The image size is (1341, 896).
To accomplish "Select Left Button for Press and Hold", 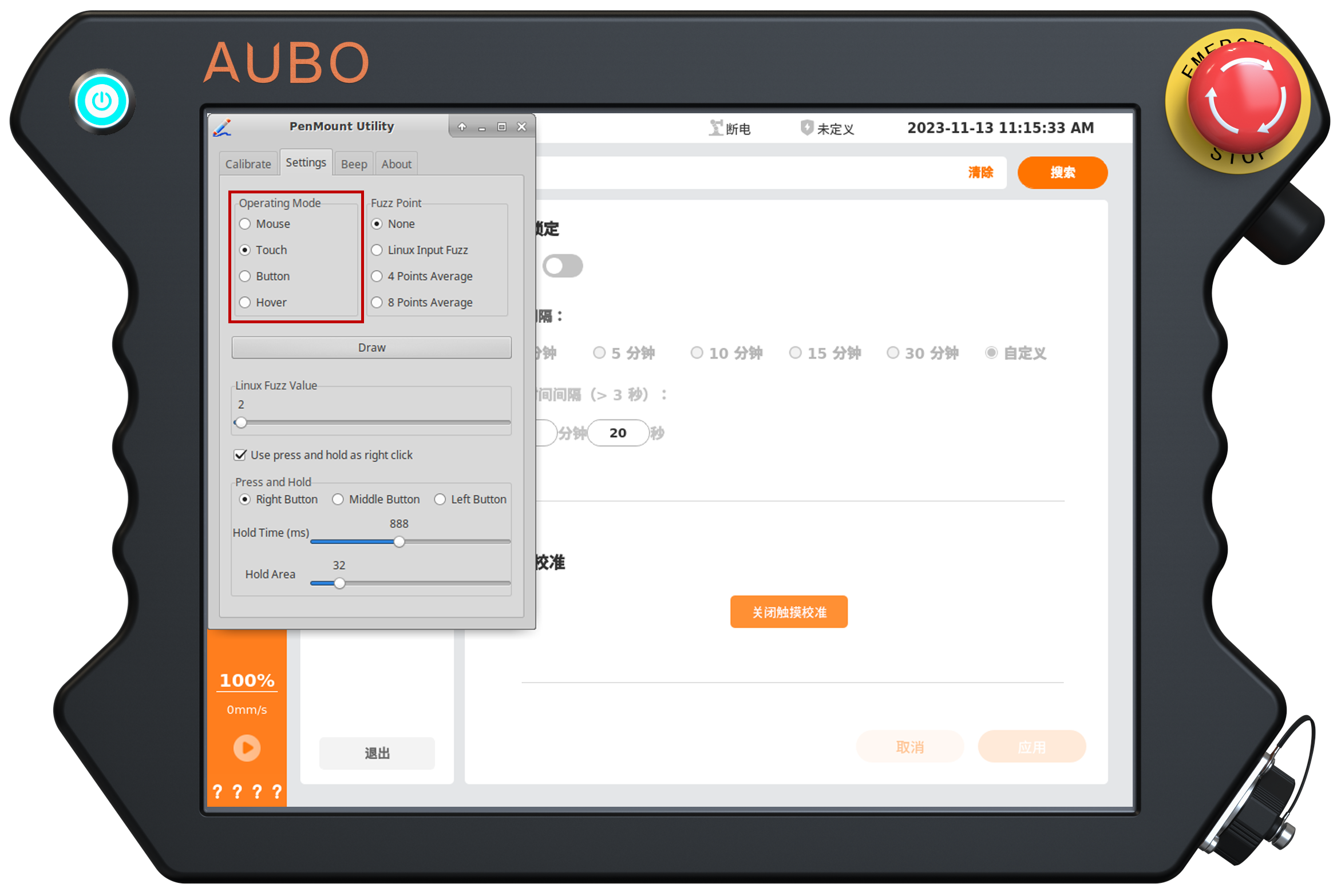I will tap(470, 499).
